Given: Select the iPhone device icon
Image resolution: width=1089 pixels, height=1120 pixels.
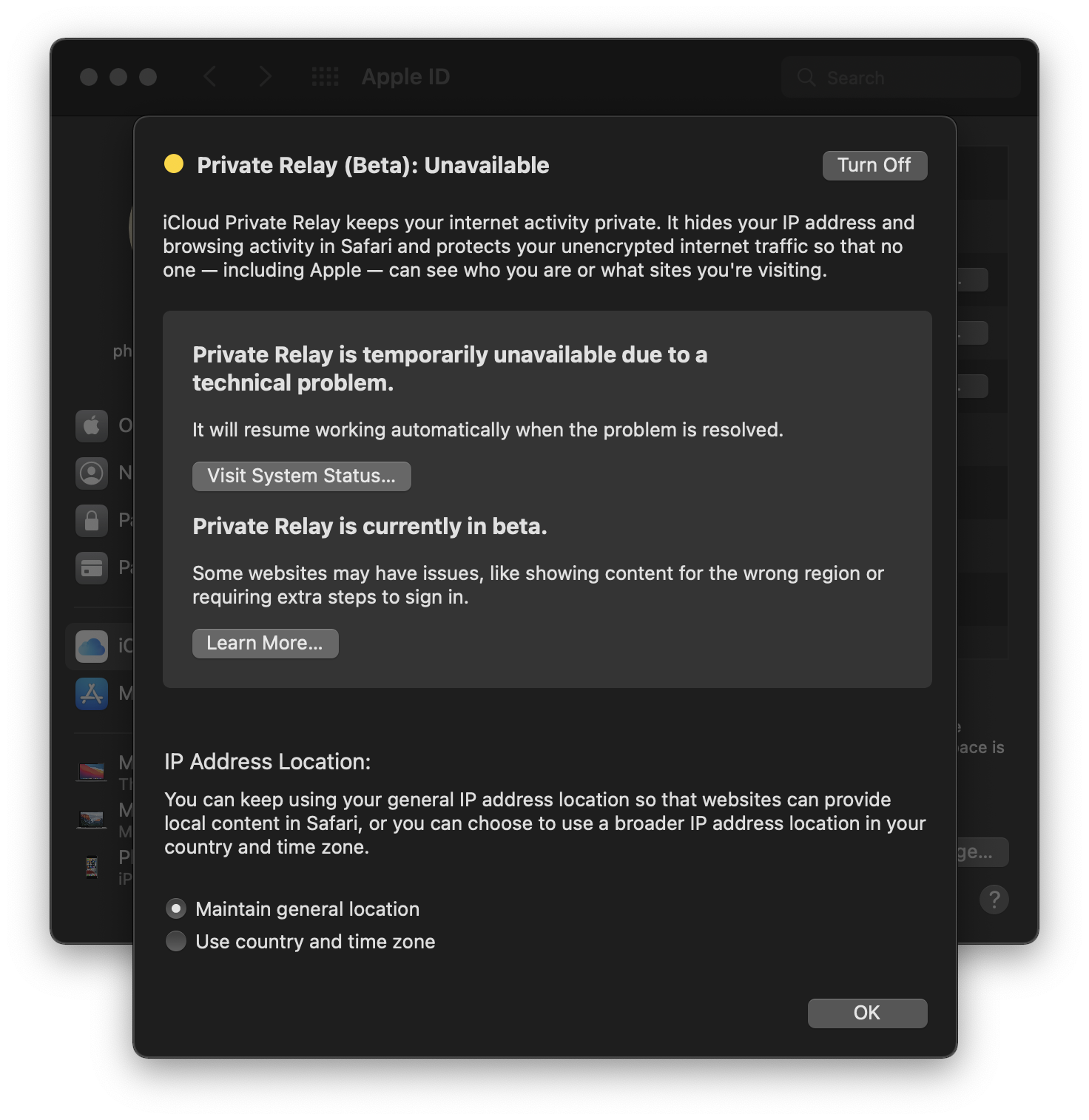Looking at the screenshot, I should click(x=92, y=866).
